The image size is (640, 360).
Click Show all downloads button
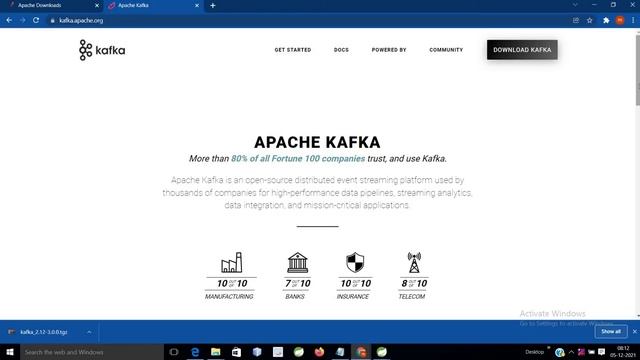click(611, 331)
